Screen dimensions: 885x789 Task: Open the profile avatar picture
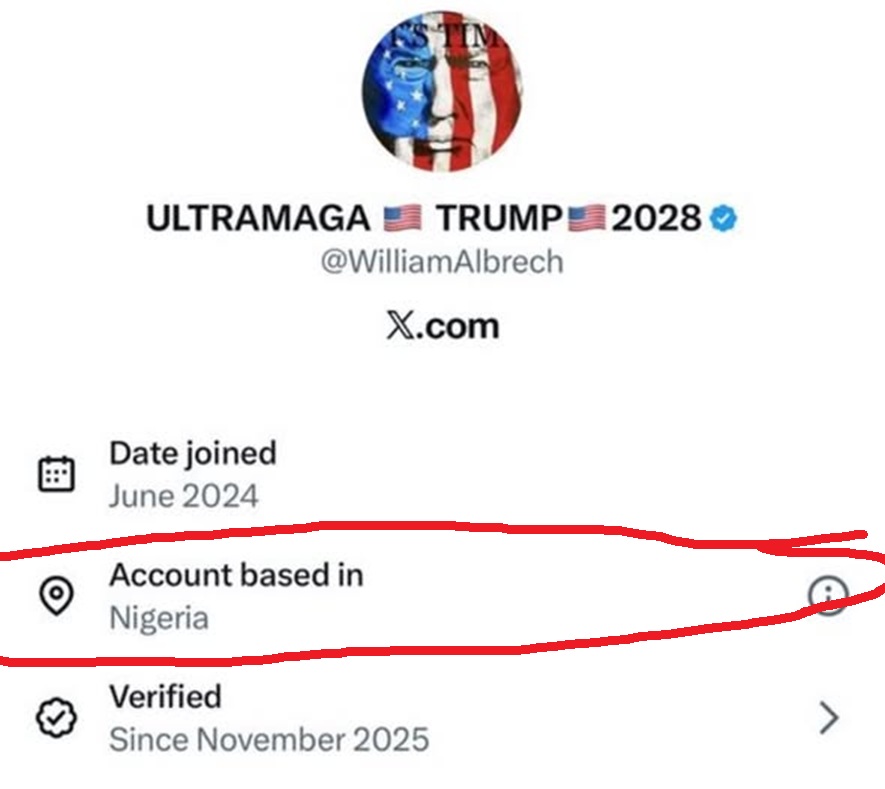441,92
